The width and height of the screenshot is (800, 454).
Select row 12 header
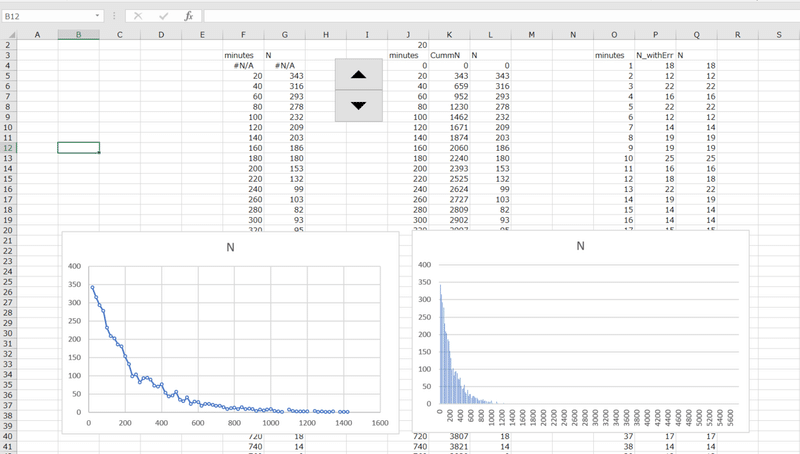click(x=8, y=148)
